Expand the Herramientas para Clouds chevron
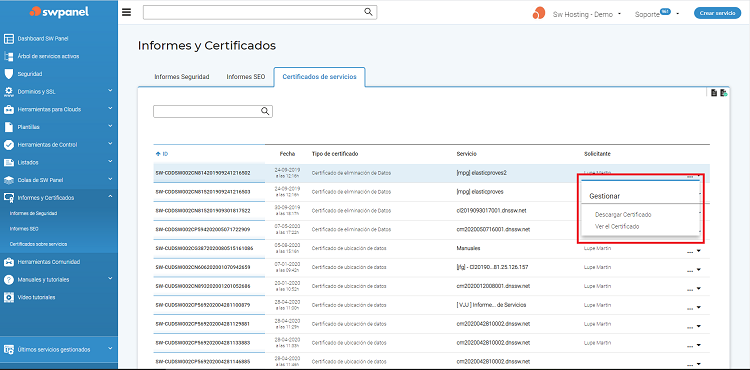750x370 pixels. point(110,108)
